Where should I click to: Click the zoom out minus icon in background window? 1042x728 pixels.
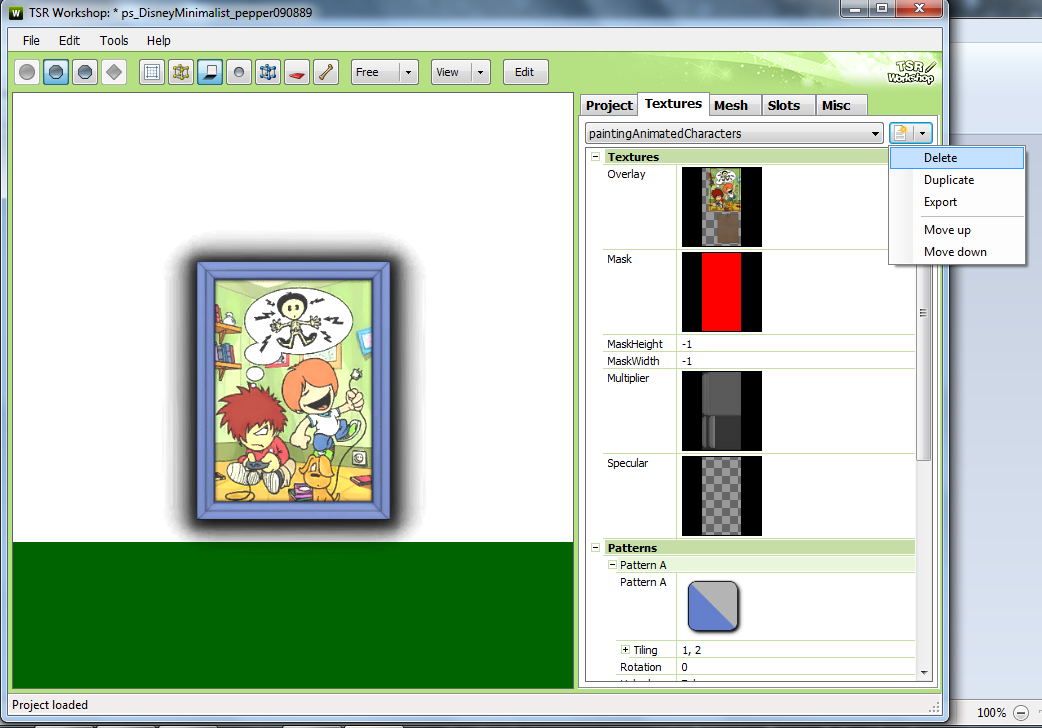tap(1021, 713)
